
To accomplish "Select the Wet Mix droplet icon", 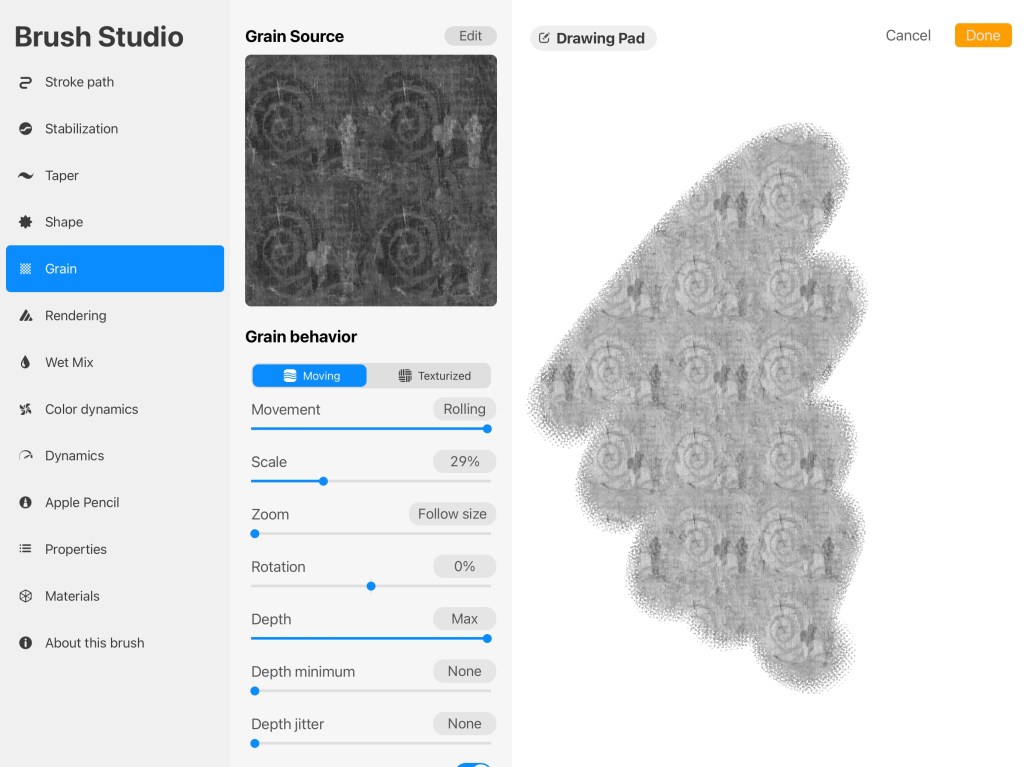I will coord(25,363).
